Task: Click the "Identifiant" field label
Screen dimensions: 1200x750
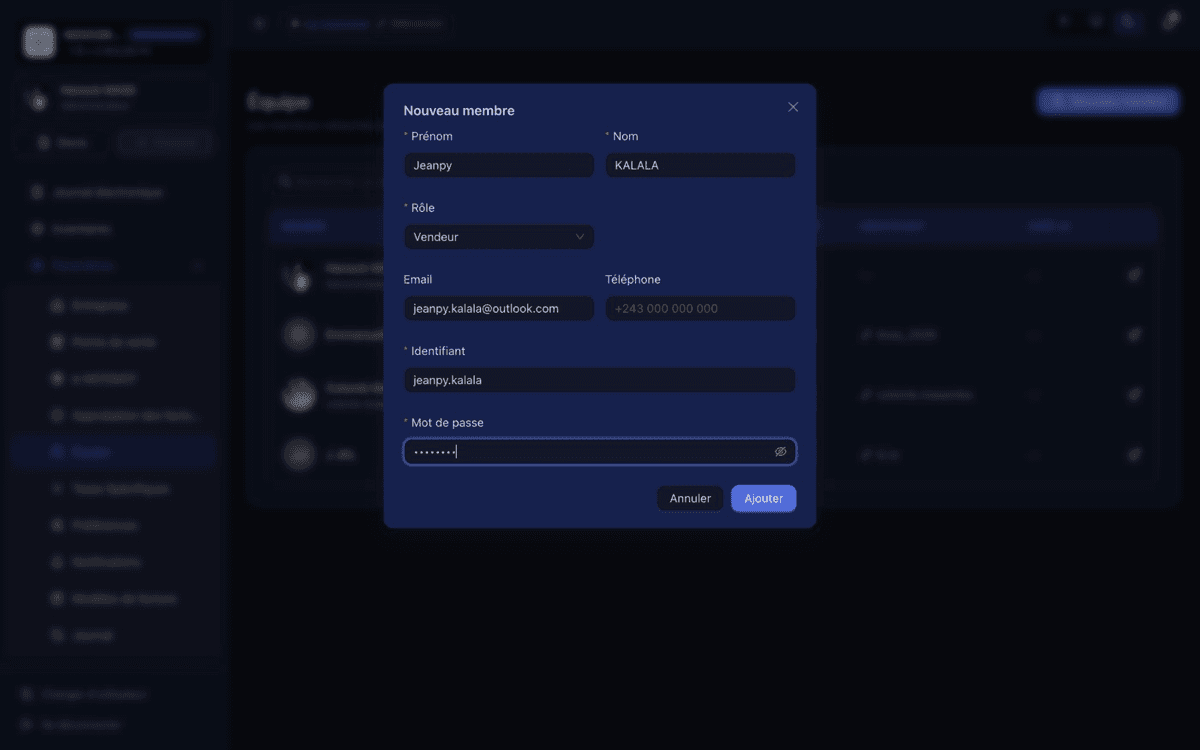Action: [438, 351]
